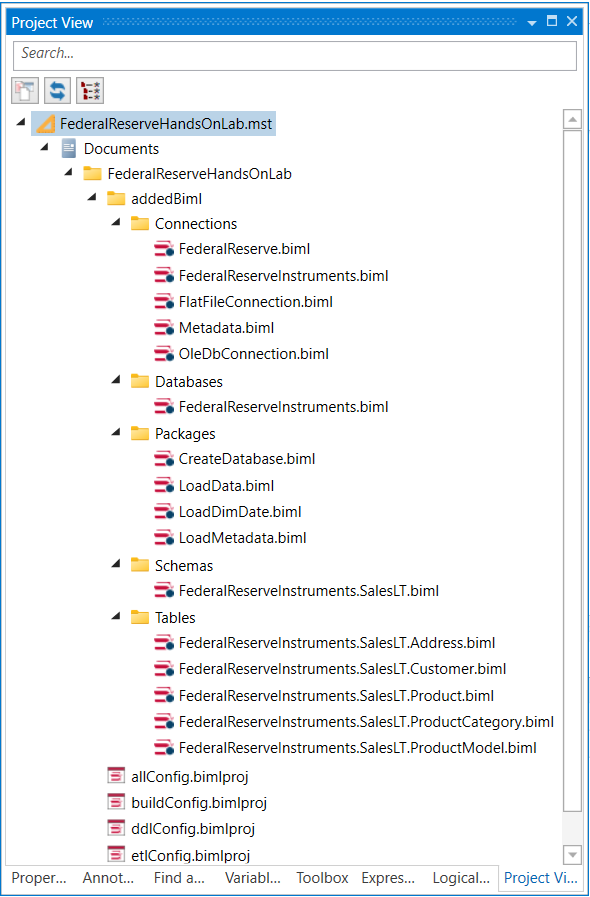Click the Documents node icon
Viewport: 590px width, 897px height.
click(67, 148)
